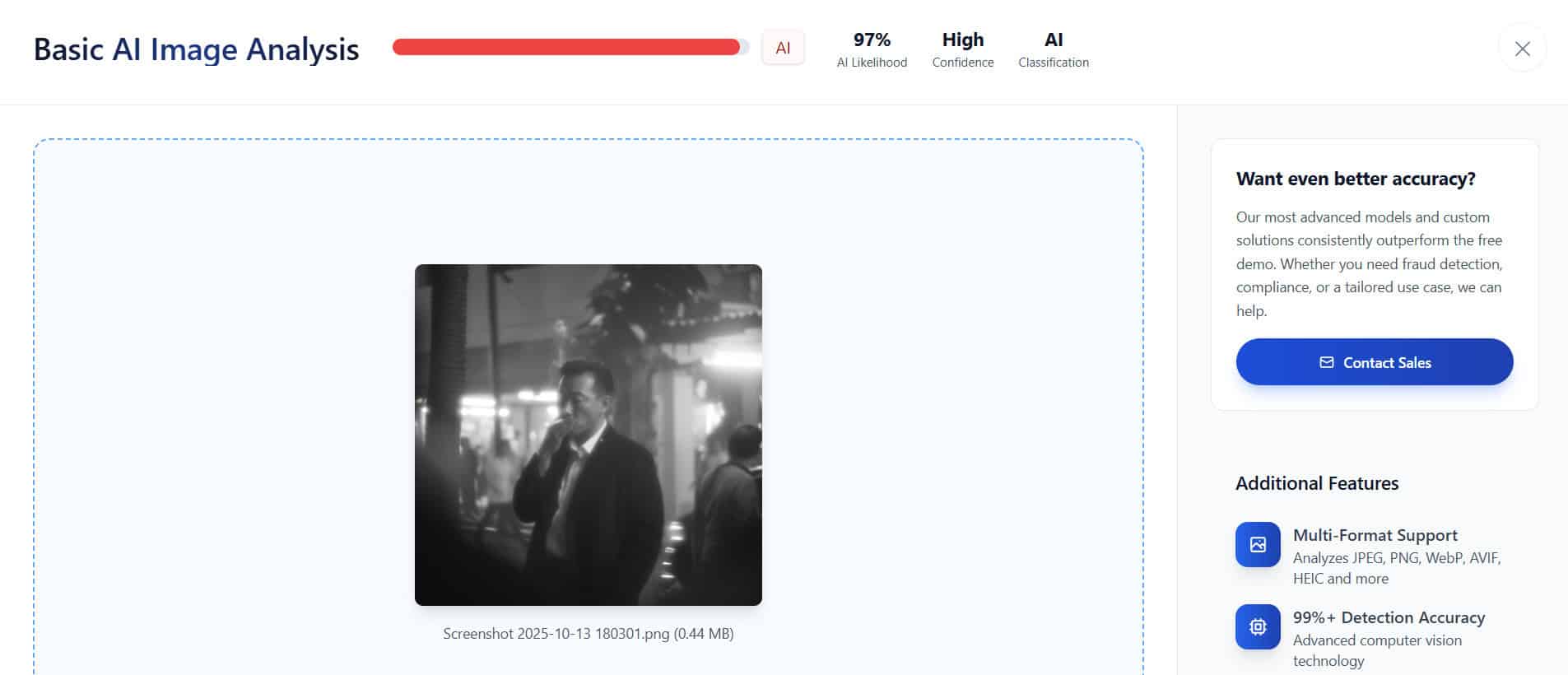Image resolution: width=1568 pixels, height=675 pixels.
Task: Click the High Confidence statistic
Action: 962,49
